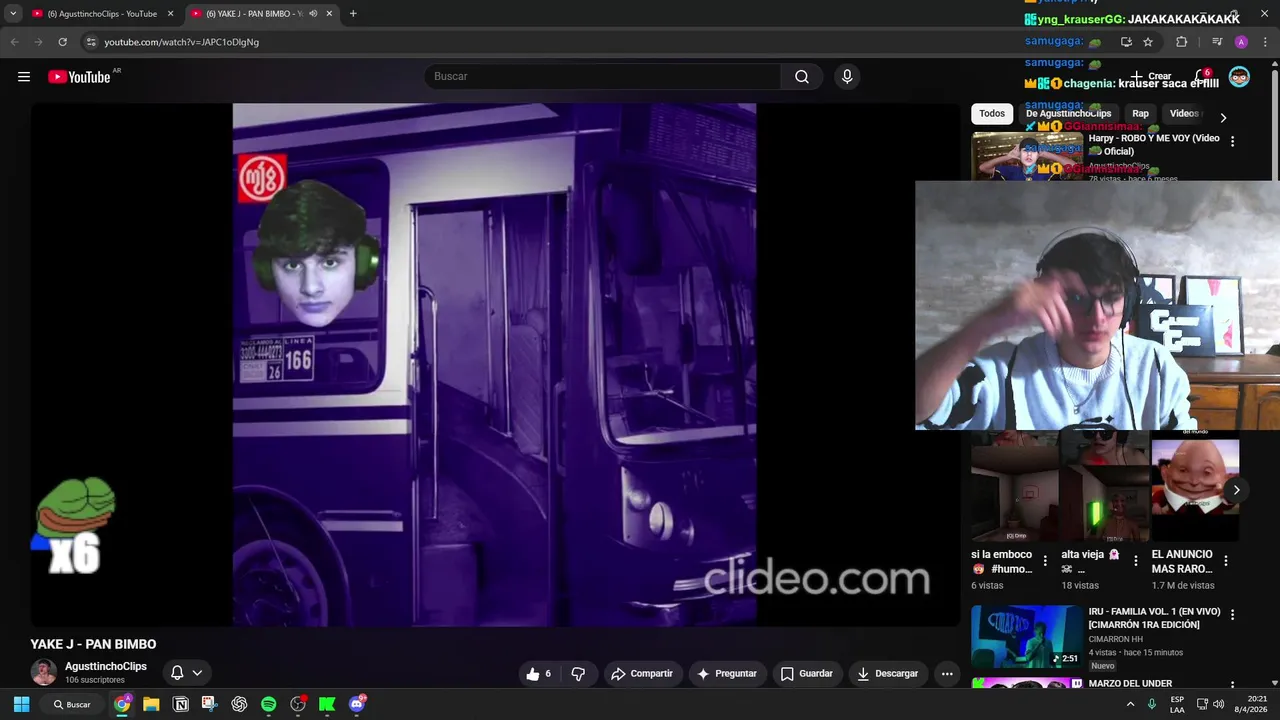Bookmark this page with the star
The width and height of the screenshot is (1280, 720).
click(x=1148, y=42)
